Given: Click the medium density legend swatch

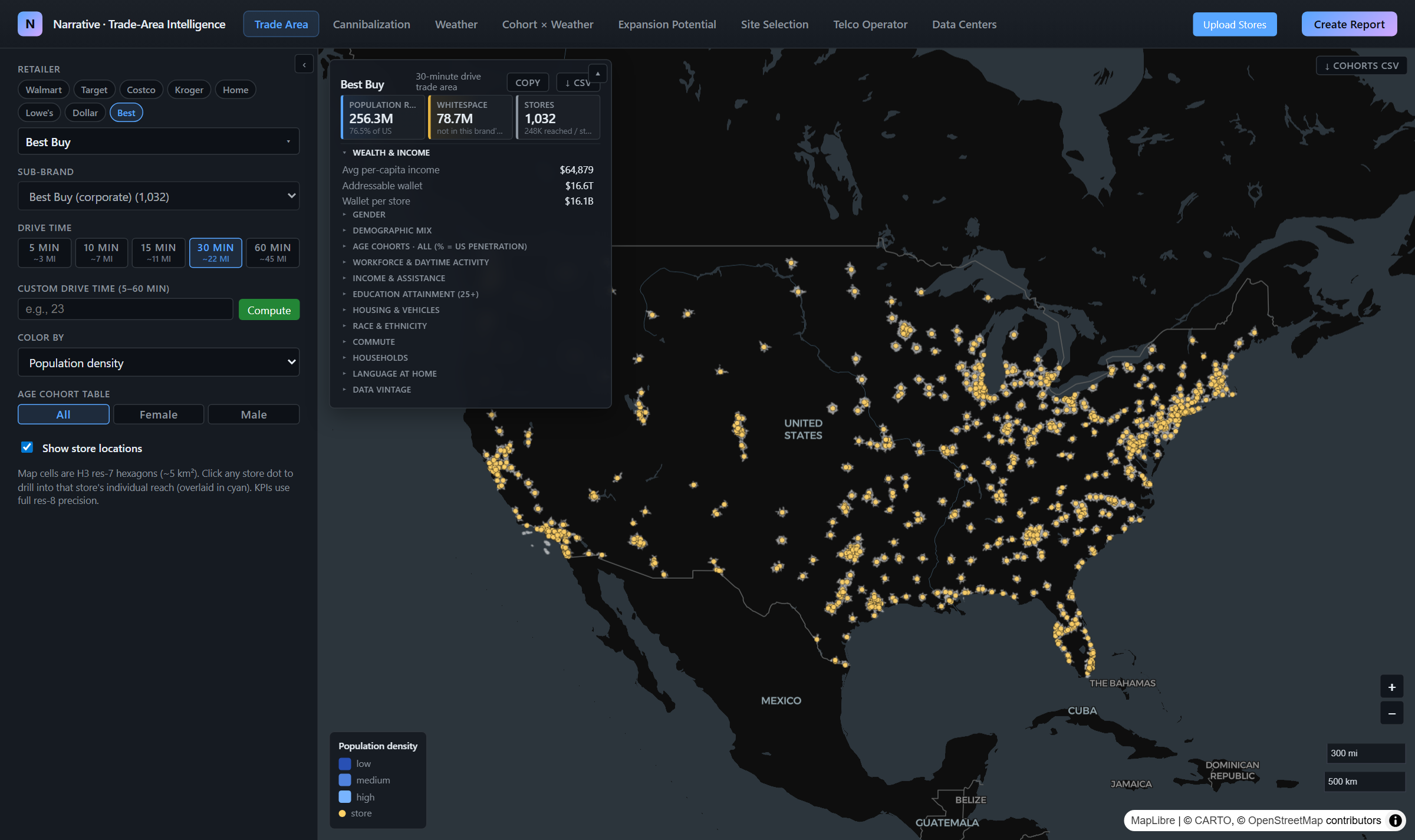Looking at the screenshot, I should click(345, 780).
